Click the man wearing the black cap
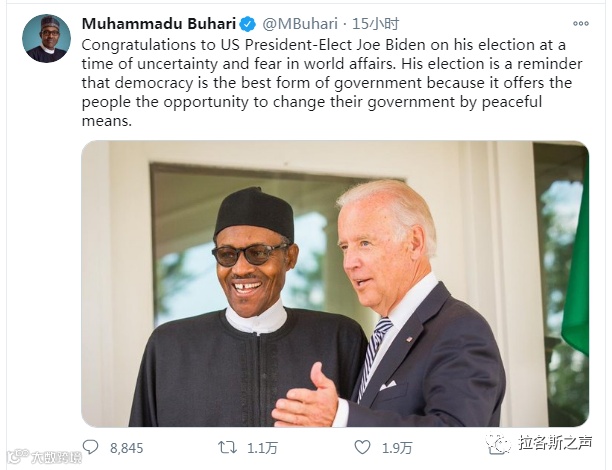612x470 pixels. pos(250,300)
